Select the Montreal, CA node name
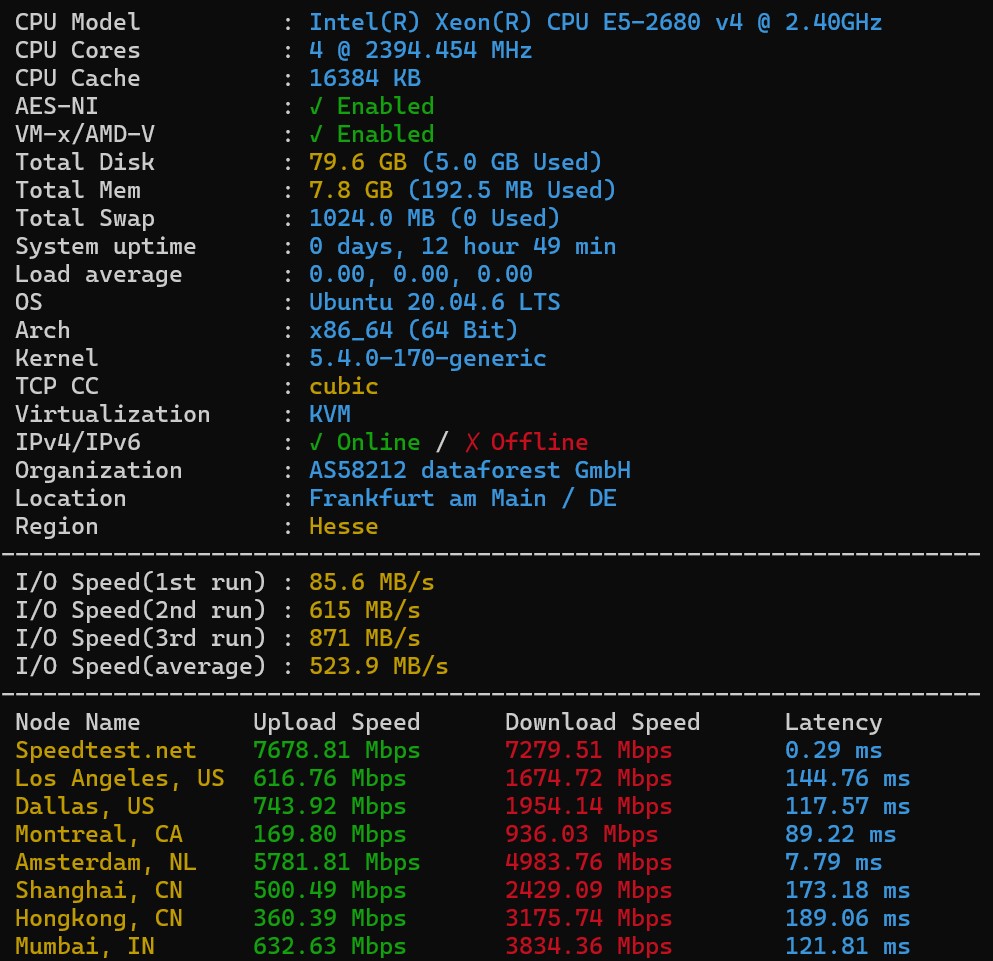Viewport: 993px width, 961px height. pyautogui.click(x=99, y=834)
